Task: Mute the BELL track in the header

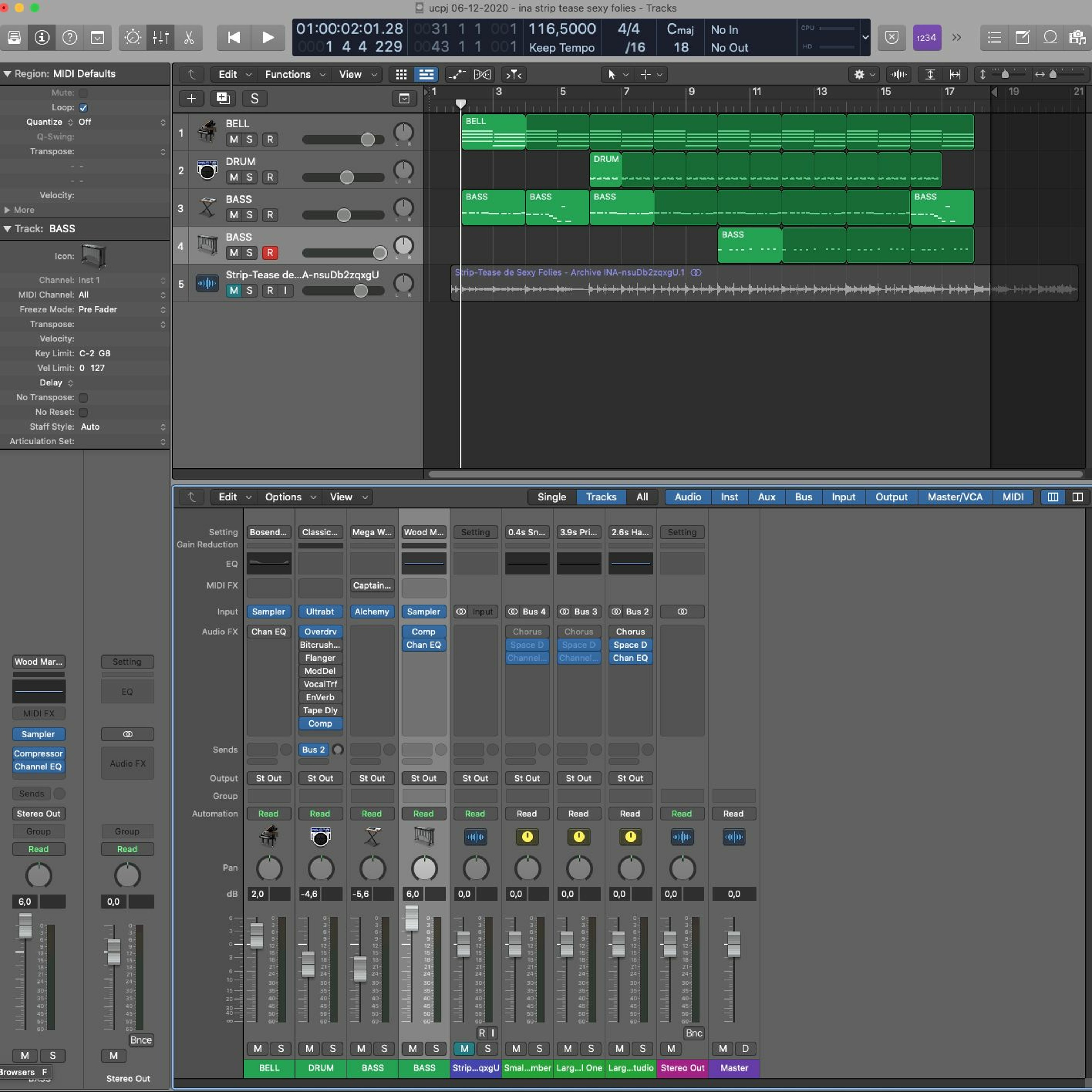Action: tap(233, 139)
